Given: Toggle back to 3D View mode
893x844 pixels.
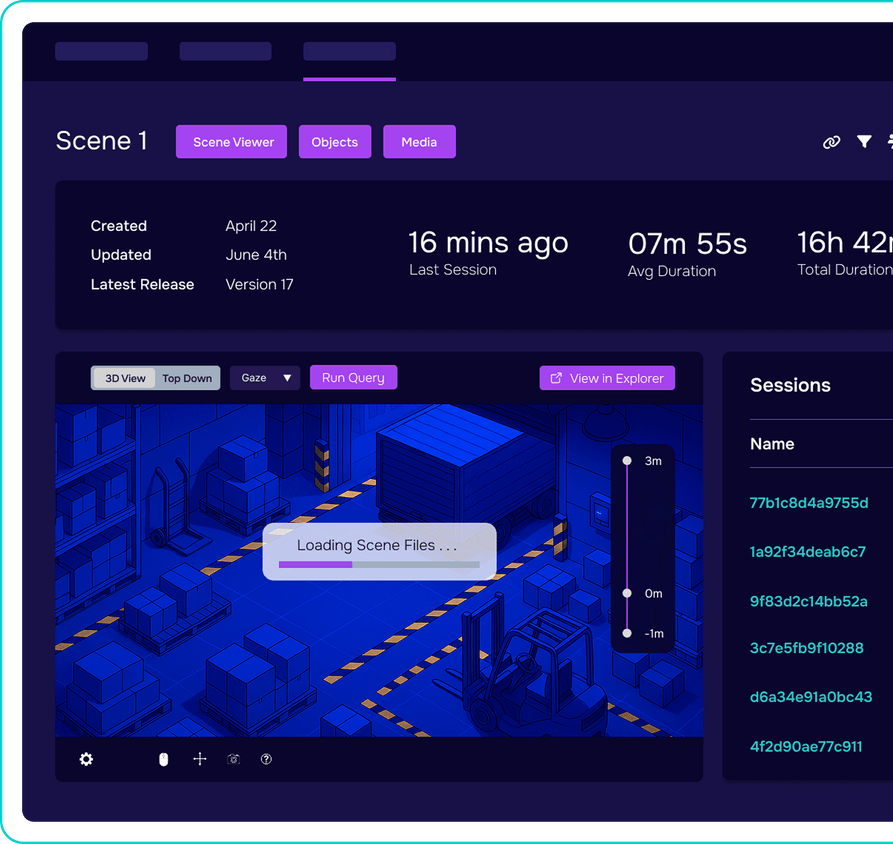Looking at the screenshot, I should coord(122,378).
